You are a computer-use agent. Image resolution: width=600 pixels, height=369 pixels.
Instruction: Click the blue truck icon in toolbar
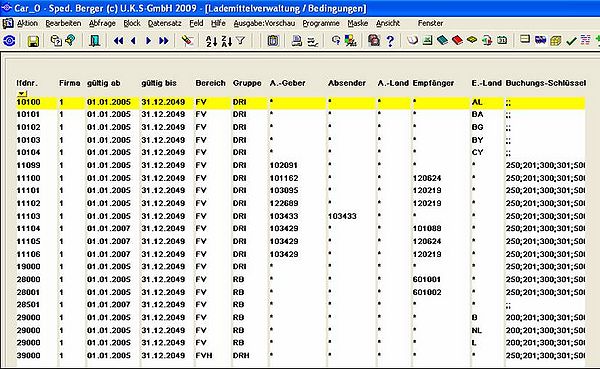click(x=540, y=40)
